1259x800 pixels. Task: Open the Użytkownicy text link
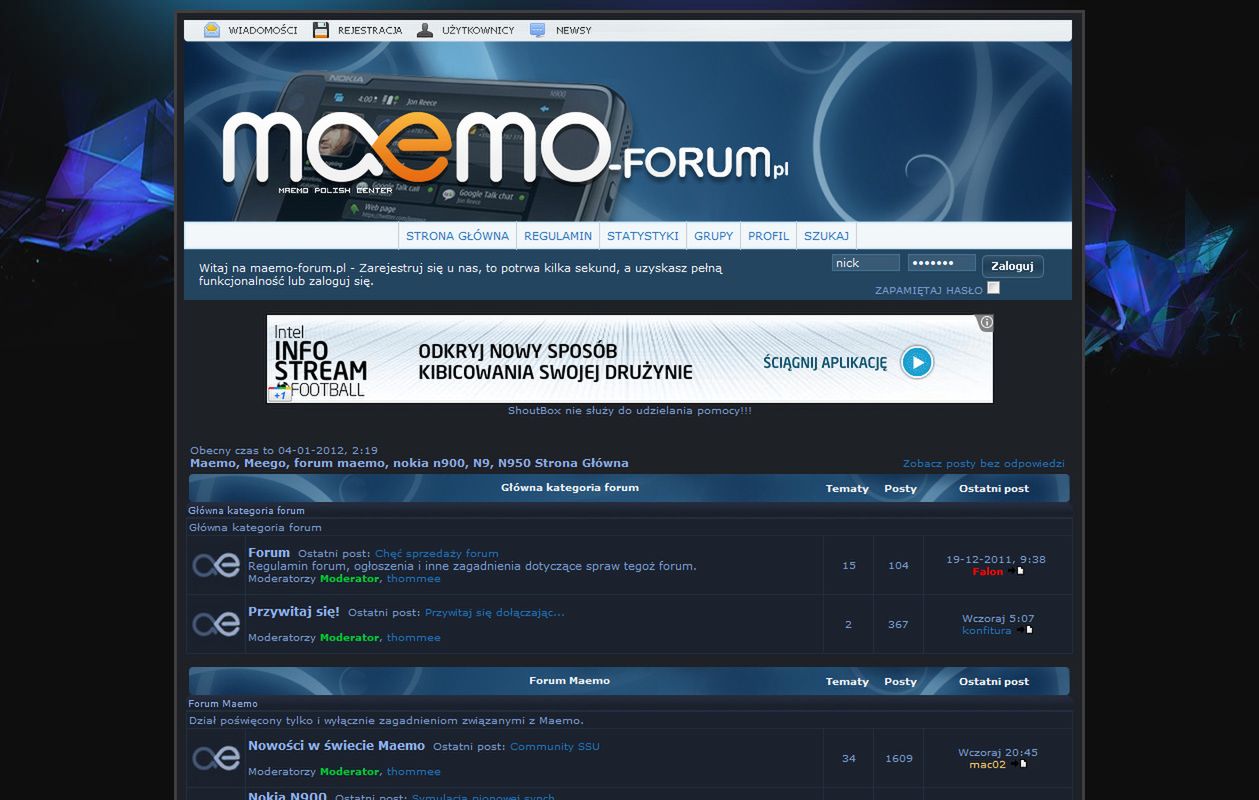click(478, 30)
